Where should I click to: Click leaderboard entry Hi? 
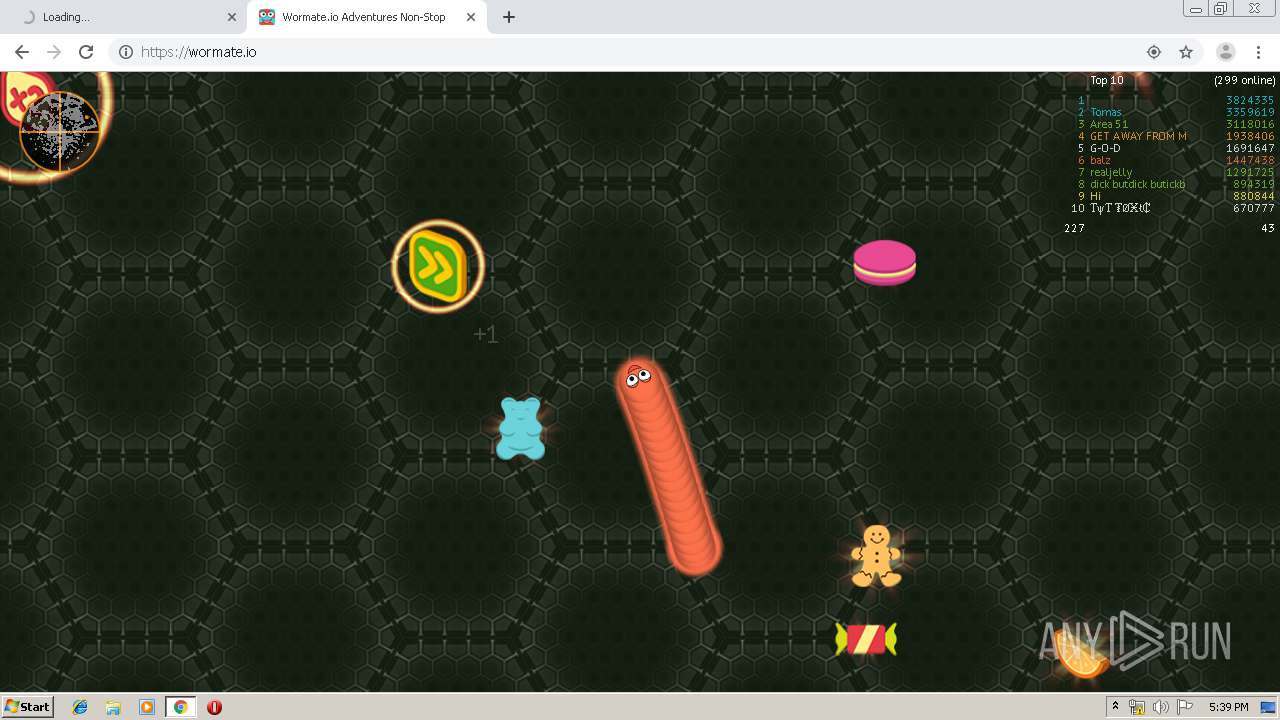click(x=1095, y=196)
